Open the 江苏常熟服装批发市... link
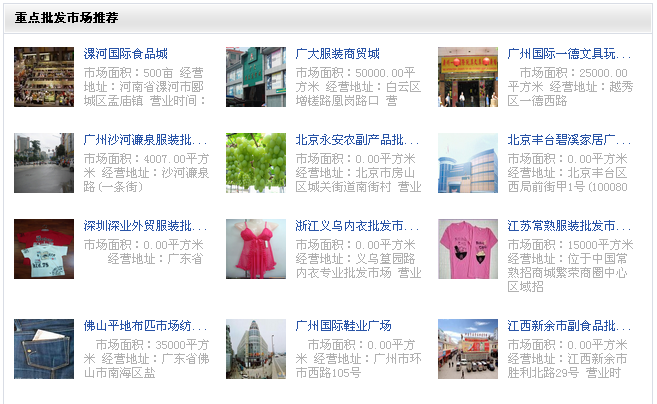Image resolution: width=657 pixels, height=404 pixels. [x=569, y=225]
